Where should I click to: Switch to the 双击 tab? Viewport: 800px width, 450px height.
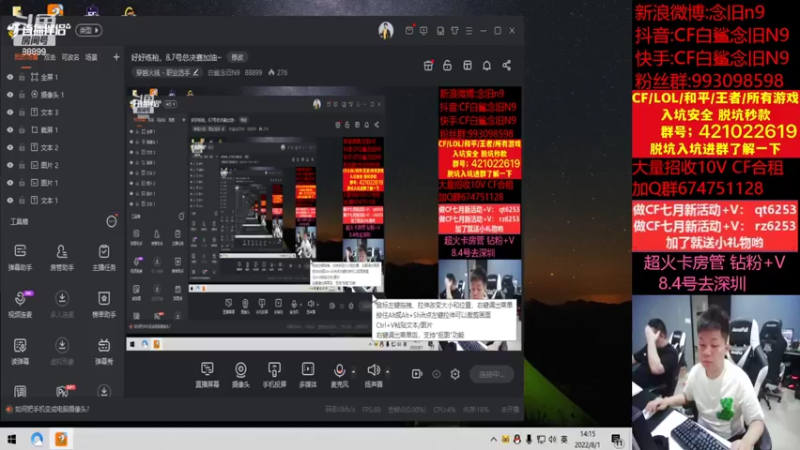(x=49, y=57)
